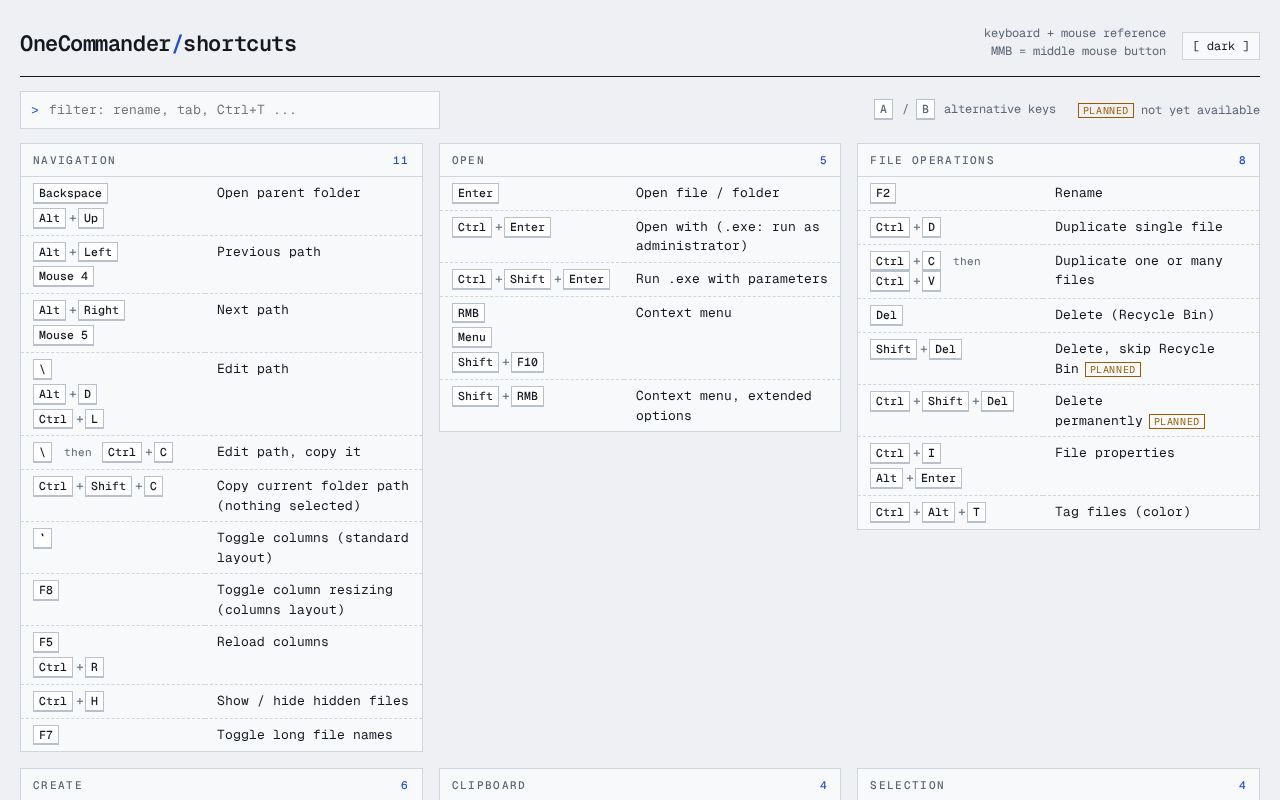Select the CLIPBOARD section heading
This screenshot has width=1280, height=800.
(x=489, y=785)
